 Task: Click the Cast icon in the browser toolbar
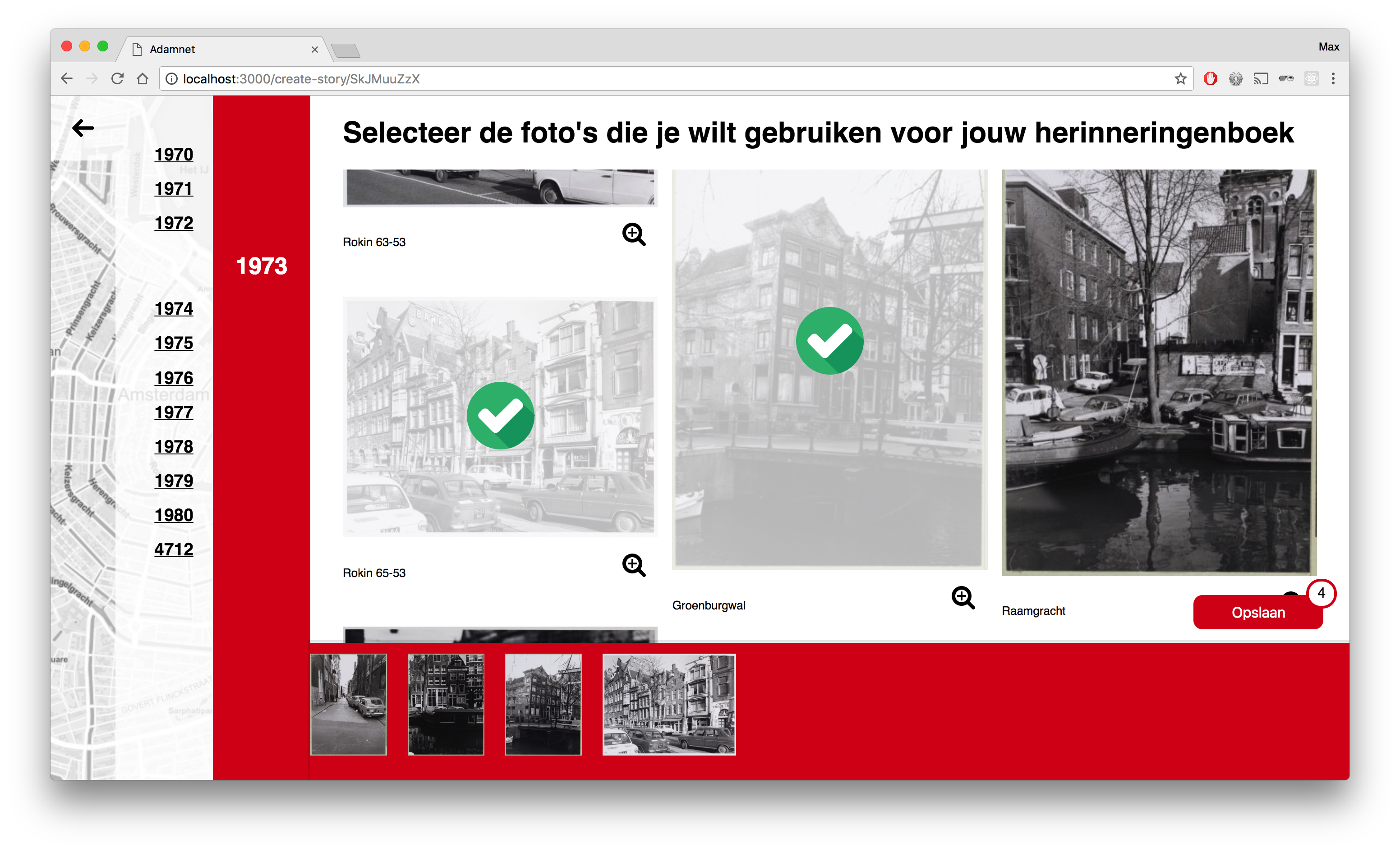tap(1260, 79)
